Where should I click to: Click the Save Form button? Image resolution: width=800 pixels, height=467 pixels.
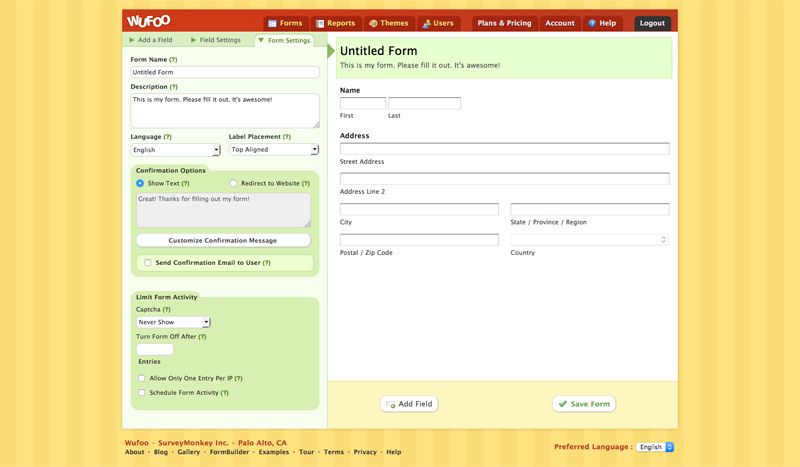pos(584,404)
